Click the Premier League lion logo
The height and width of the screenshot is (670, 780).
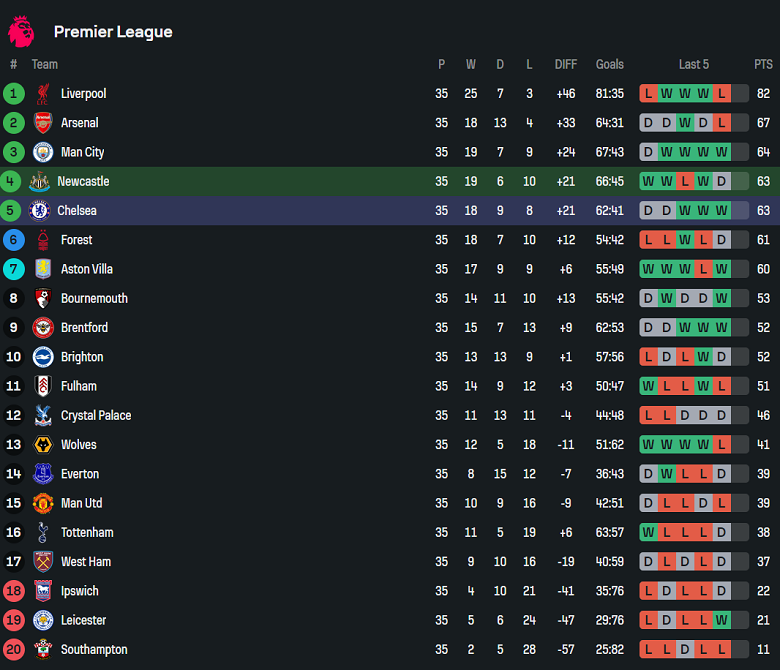pyautogui.click(x=21, y=31)
